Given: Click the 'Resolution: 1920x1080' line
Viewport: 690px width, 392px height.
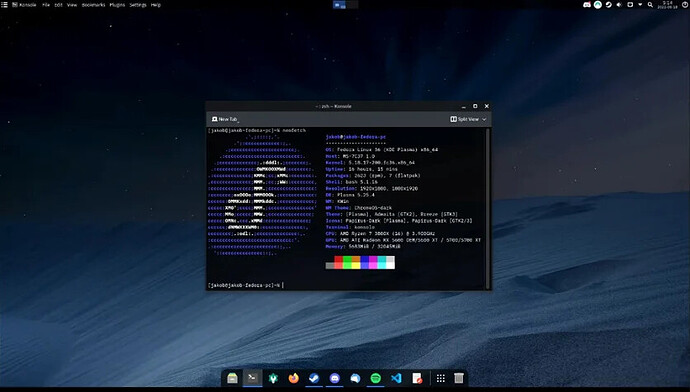Looking at the screenshot, I should pyautogui.click(x=372, y=188).
